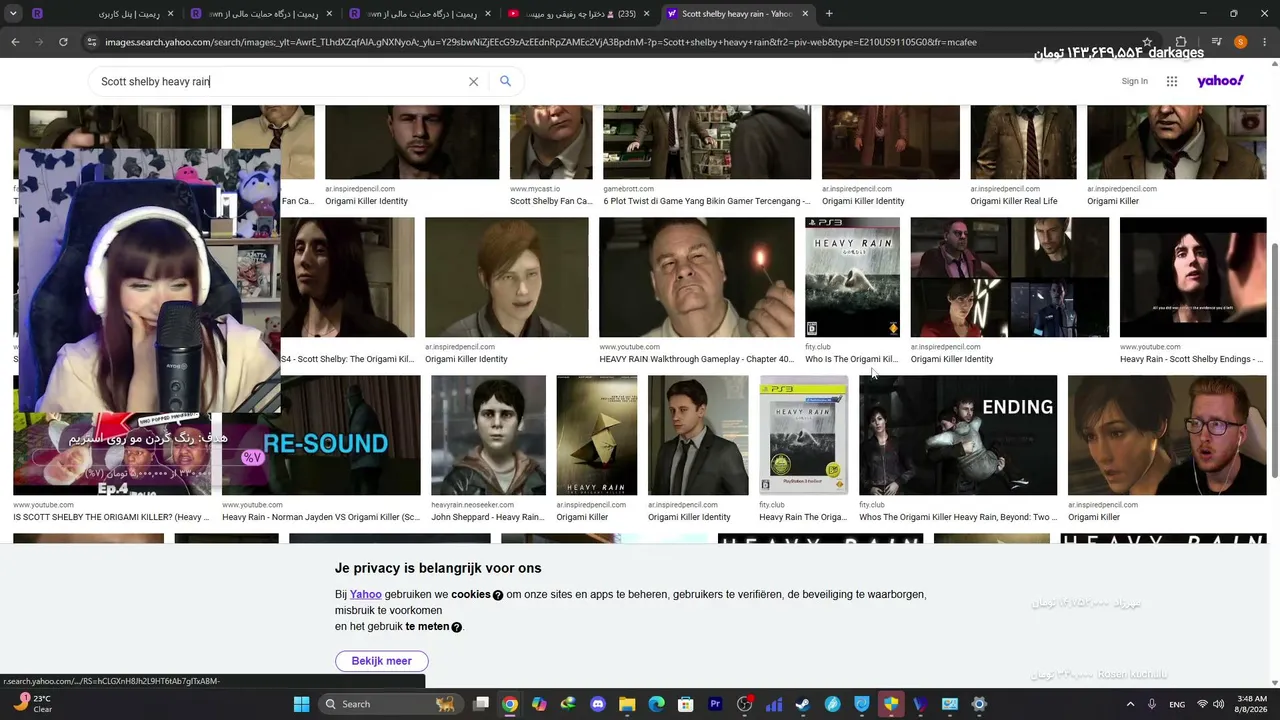Screen dimensions: 1280x720
Task: Click the page vertical scrollbar thumb
Action: [x=1274, y=358]
